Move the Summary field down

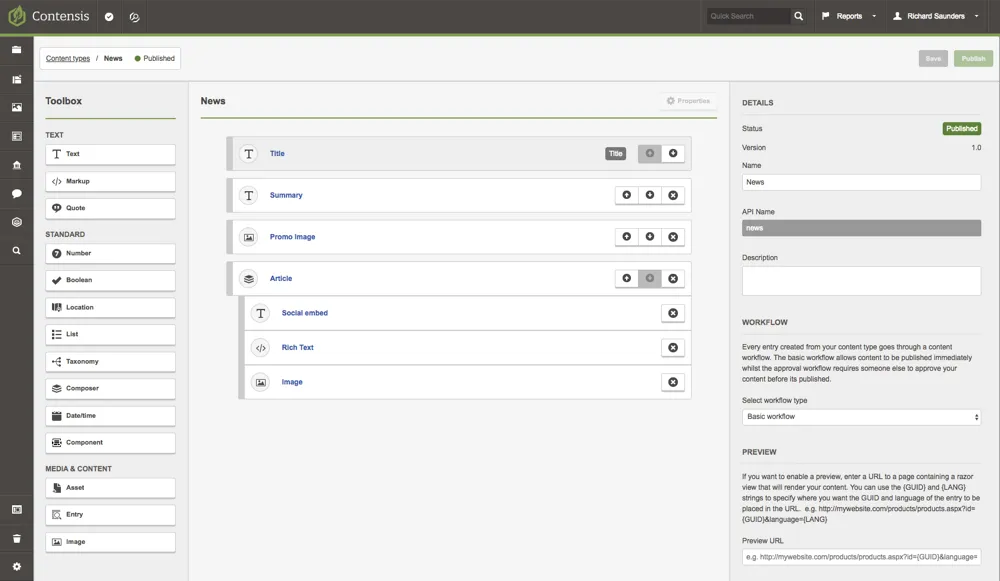(649, 195)
